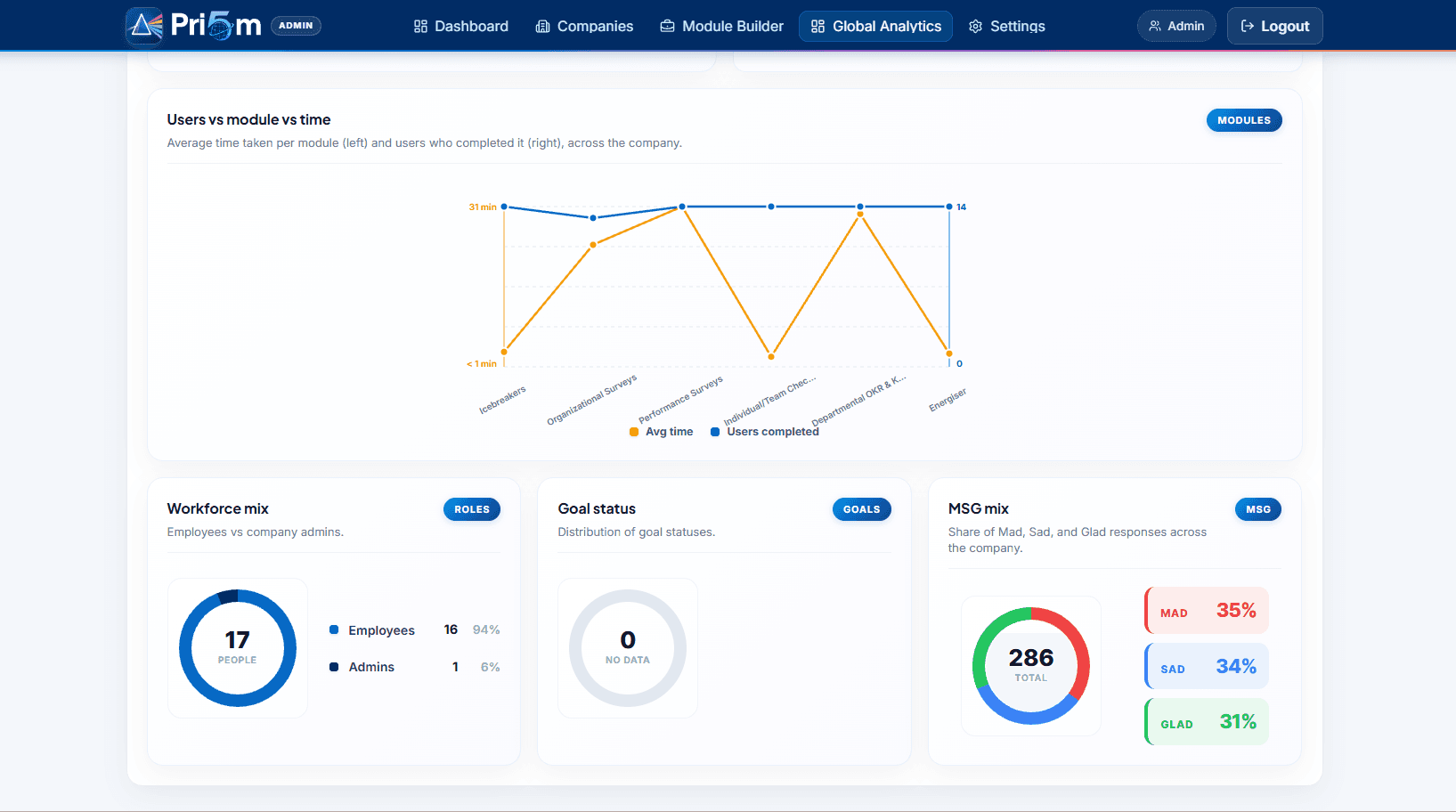Screen dimensions: 1456x812
Task: Click the Admin user icon
Action: 1155,26
